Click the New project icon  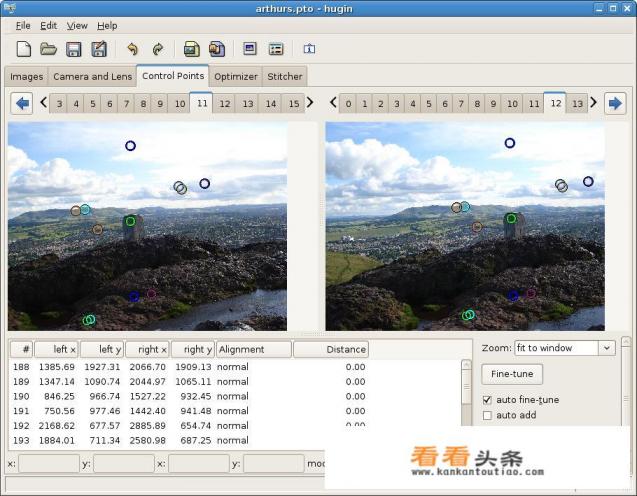pos(24,49)
